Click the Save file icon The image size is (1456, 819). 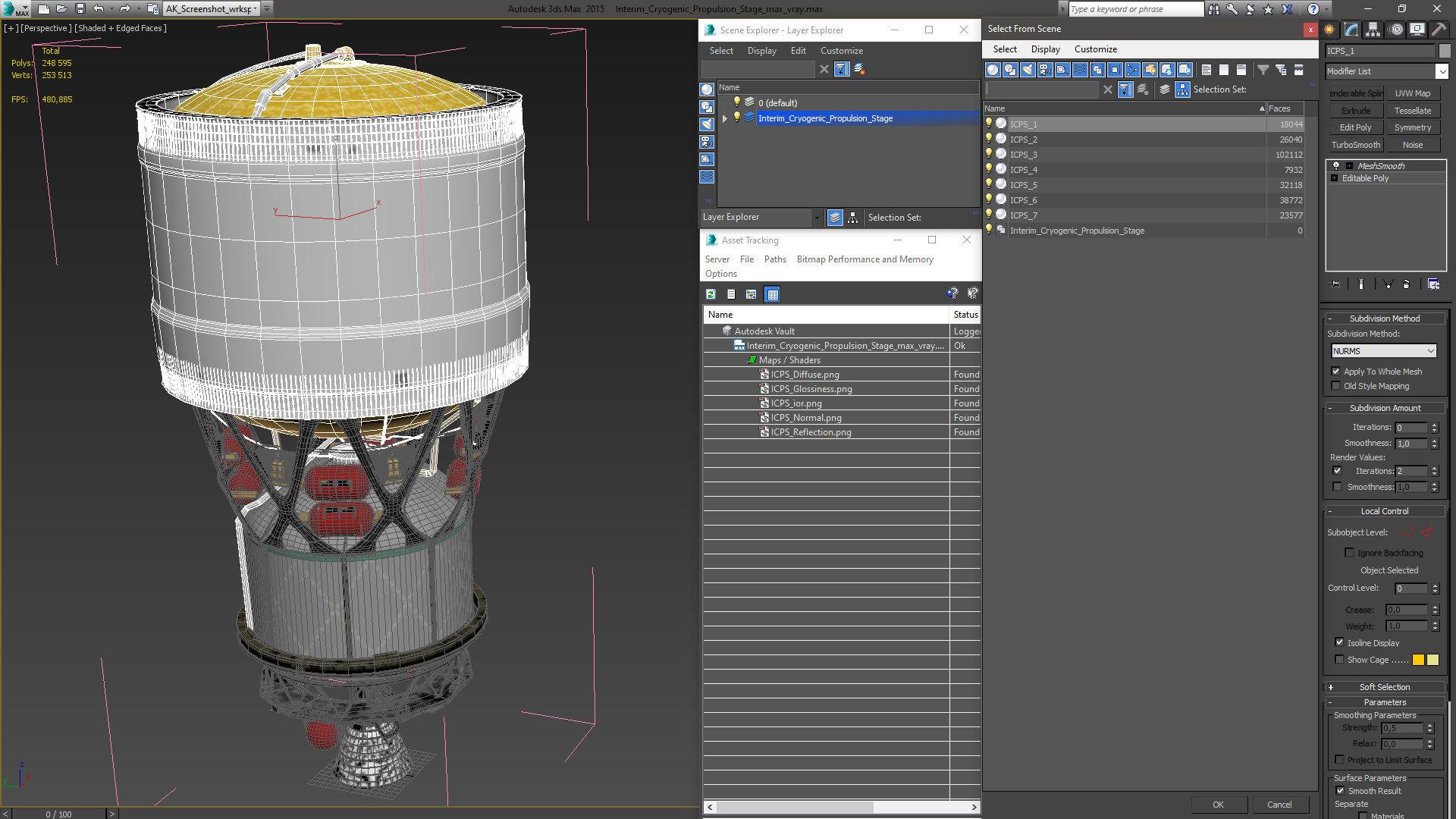pyautogui.click(x=80, y=8)
